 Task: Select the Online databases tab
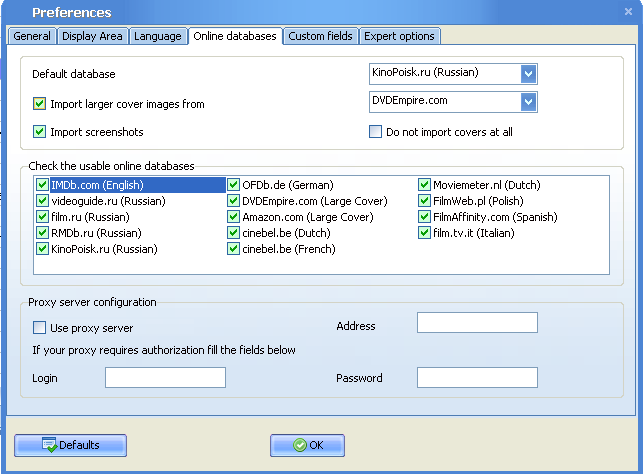point(235,36)
